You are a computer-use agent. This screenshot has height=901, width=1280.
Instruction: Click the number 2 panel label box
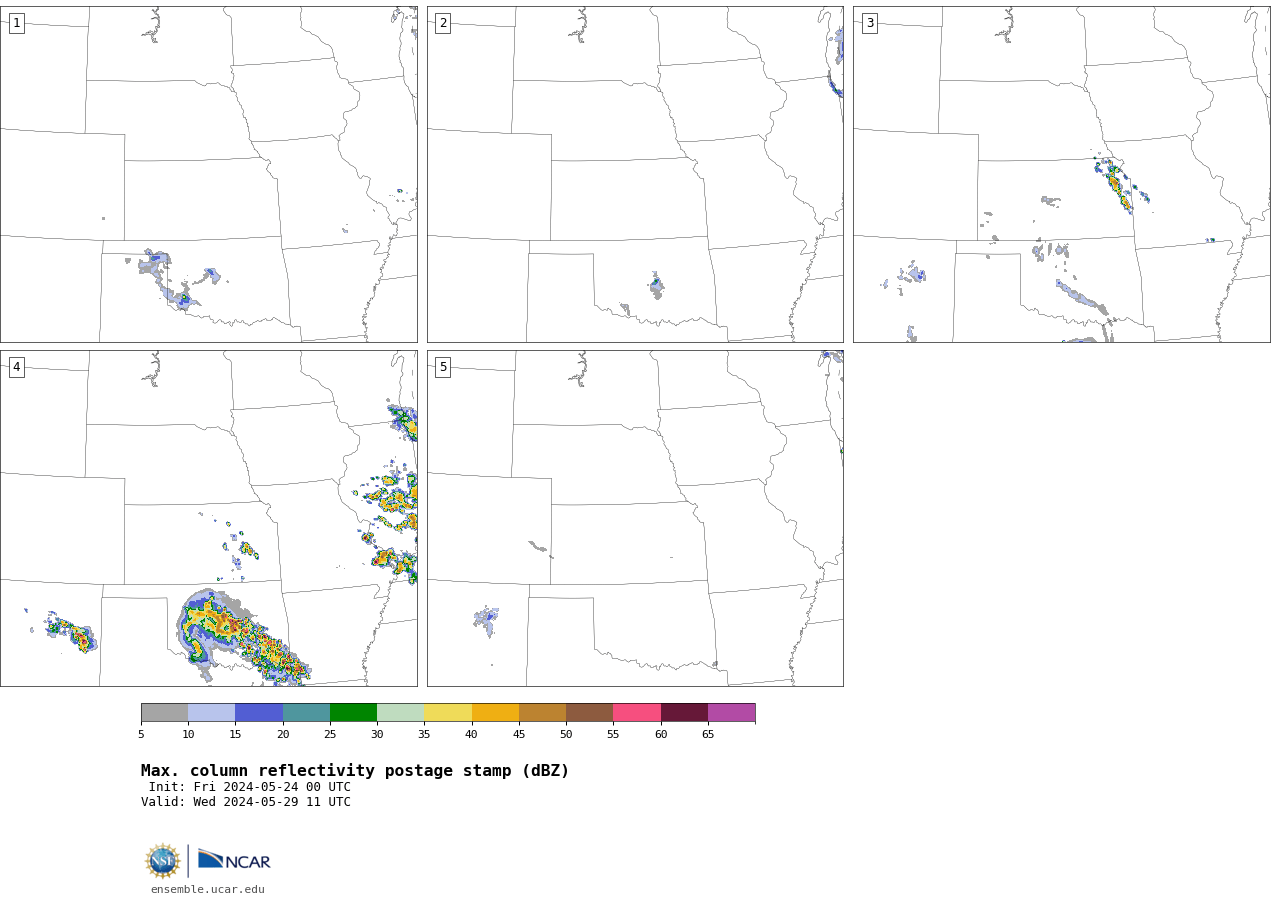point(443,23)
